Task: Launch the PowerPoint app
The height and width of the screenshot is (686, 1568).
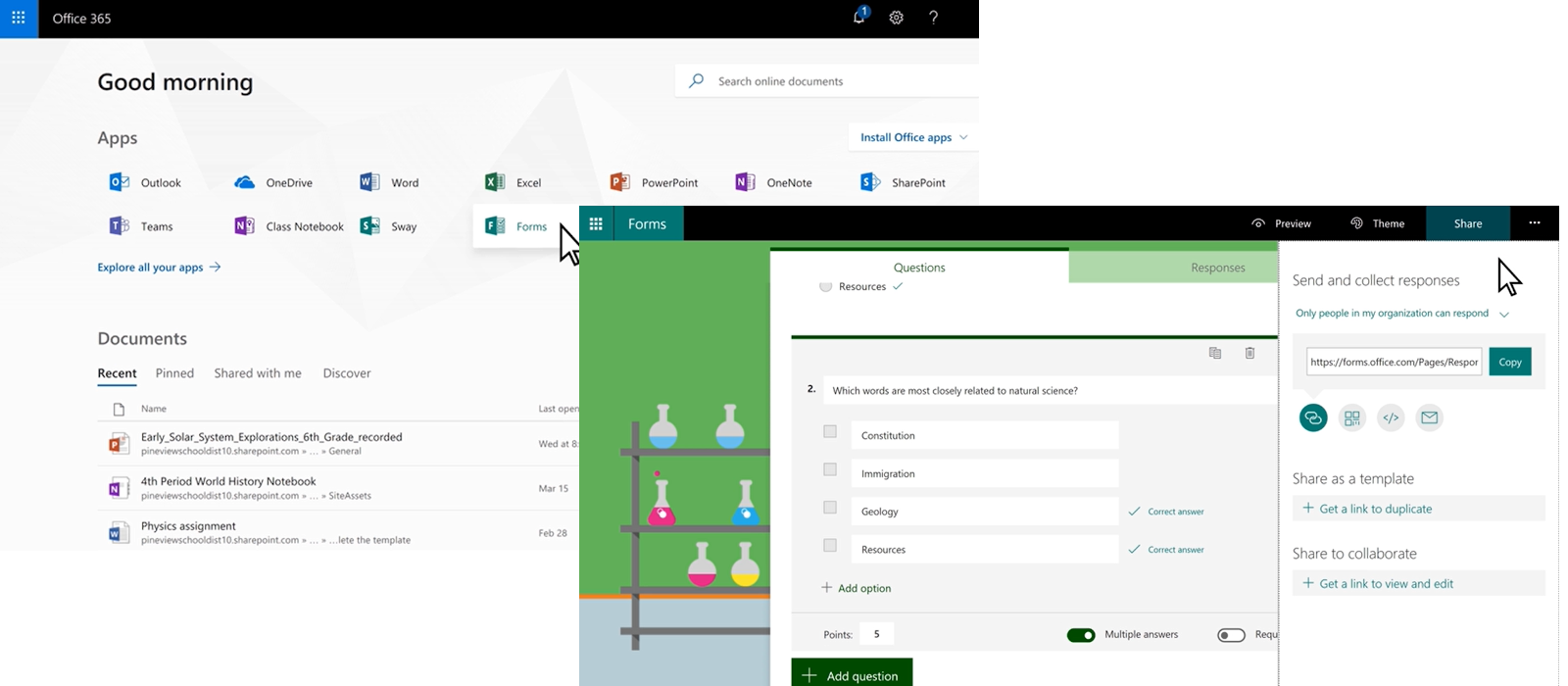Action: pos(654,182)
